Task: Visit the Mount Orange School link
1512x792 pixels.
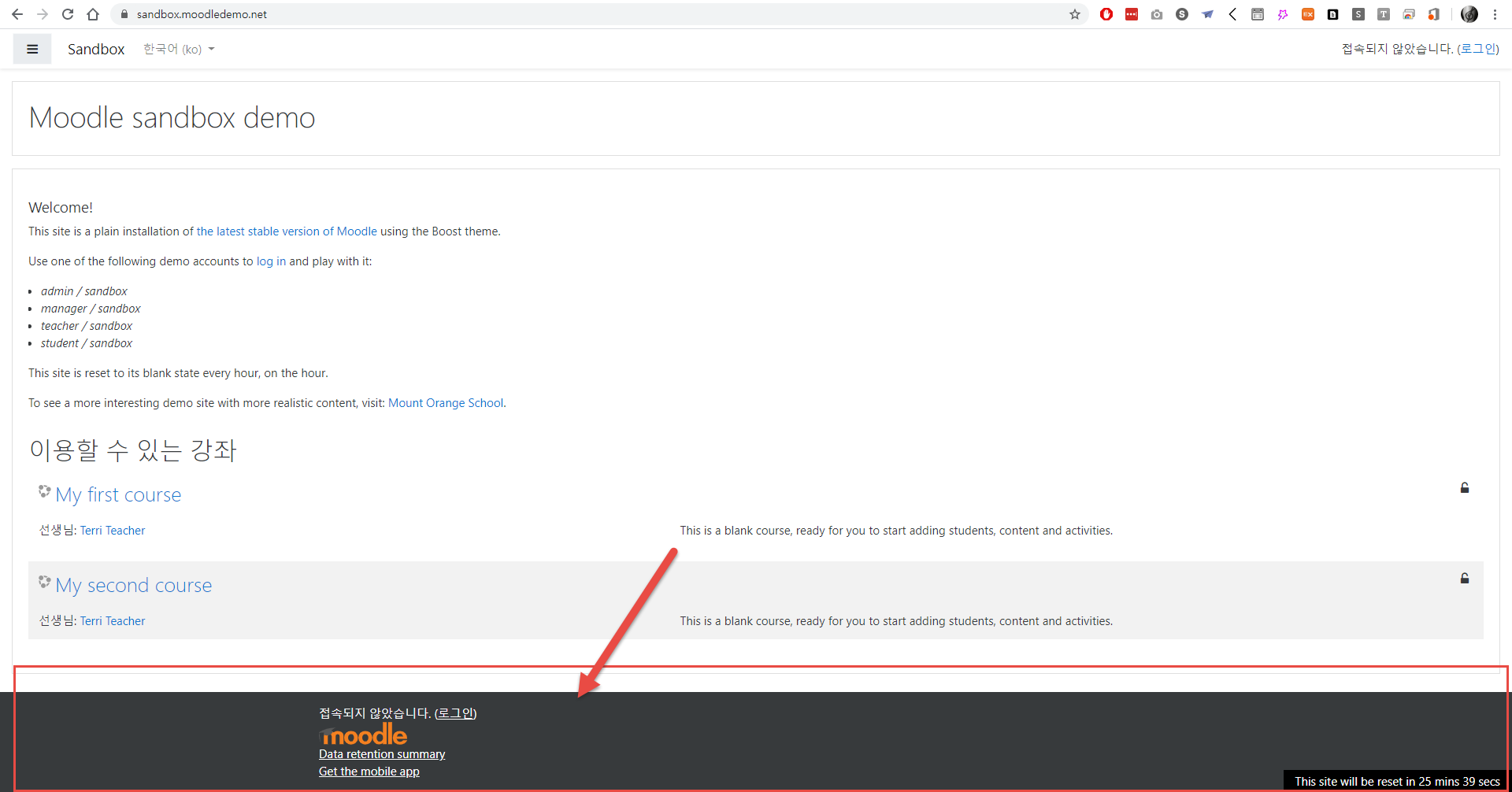Action: coord(446,403)
